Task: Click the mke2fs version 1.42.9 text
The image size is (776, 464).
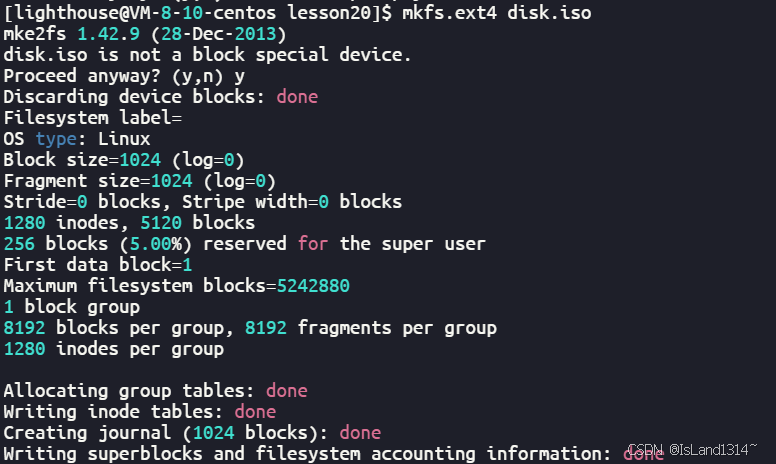Action: [x=108, y=34]
